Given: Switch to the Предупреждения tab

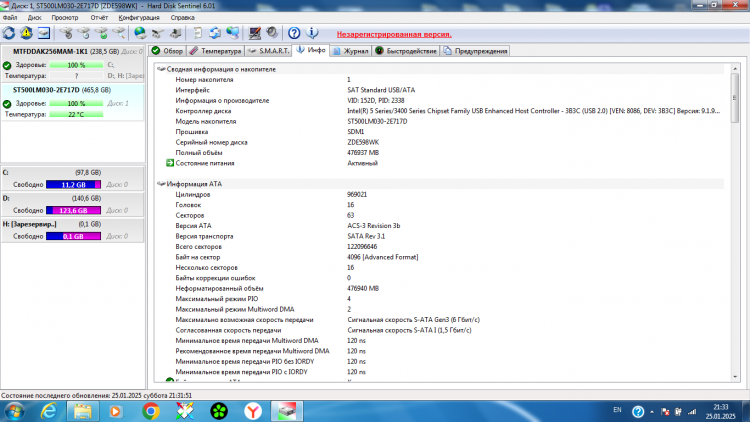Looking at the screenshot, I should [475, 51].
